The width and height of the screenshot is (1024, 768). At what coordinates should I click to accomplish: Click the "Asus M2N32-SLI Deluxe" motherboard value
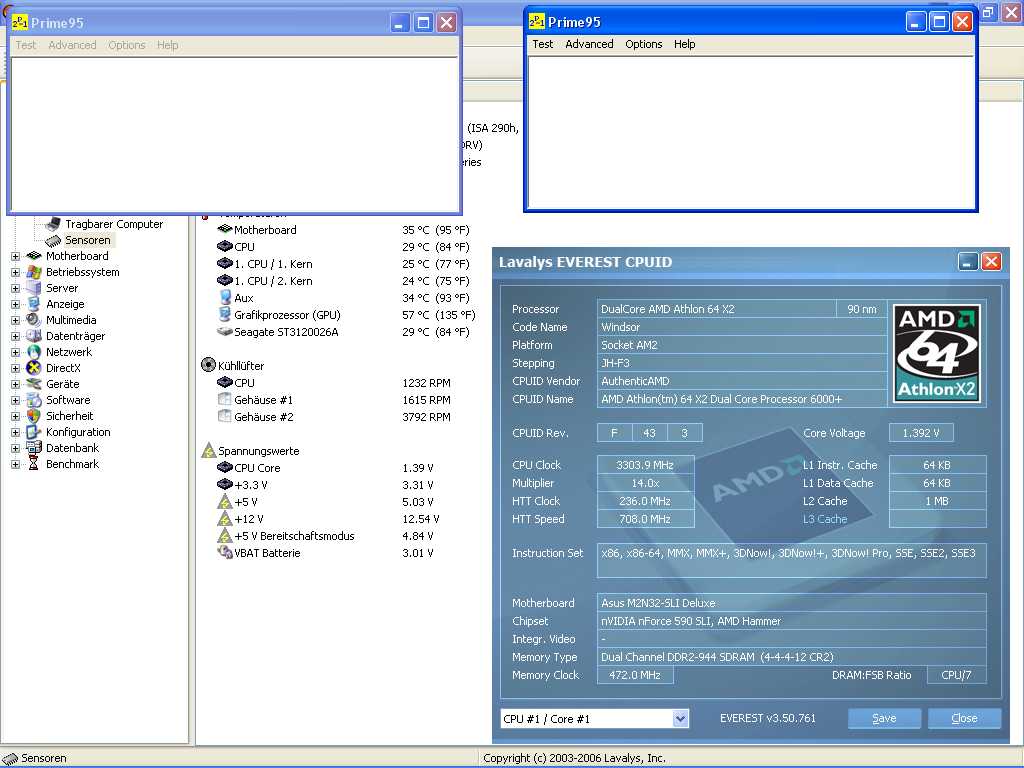tap(658, 603)
